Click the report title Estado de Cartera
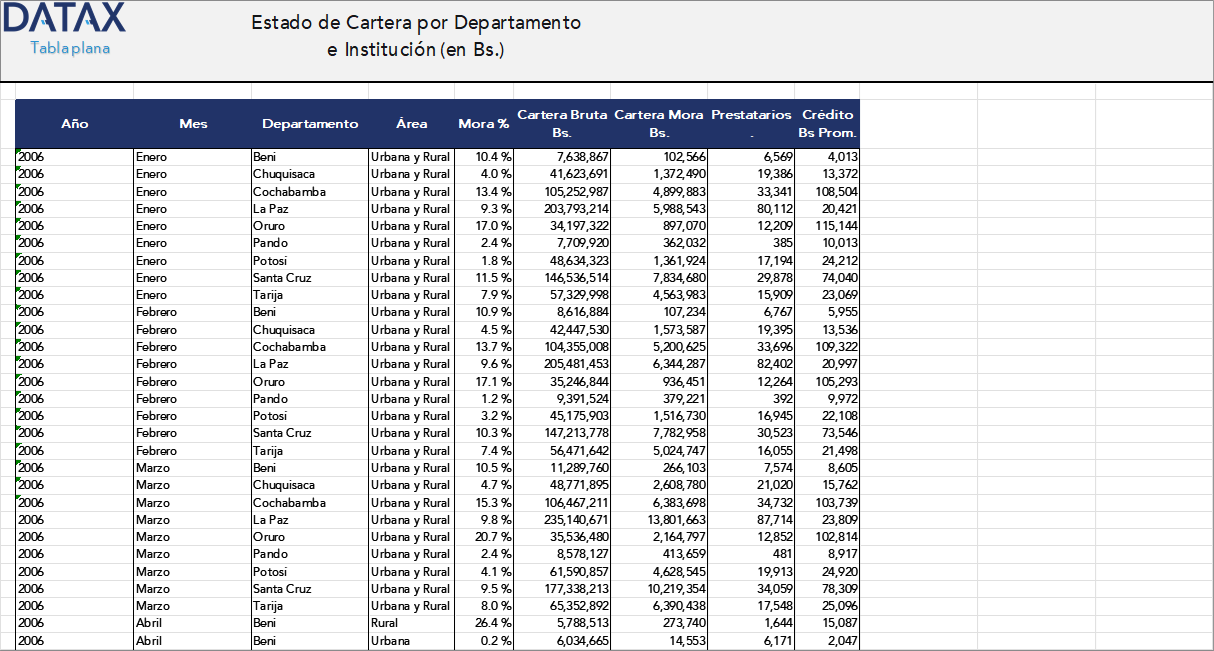1214x651 pixels. tap(416, 35)
